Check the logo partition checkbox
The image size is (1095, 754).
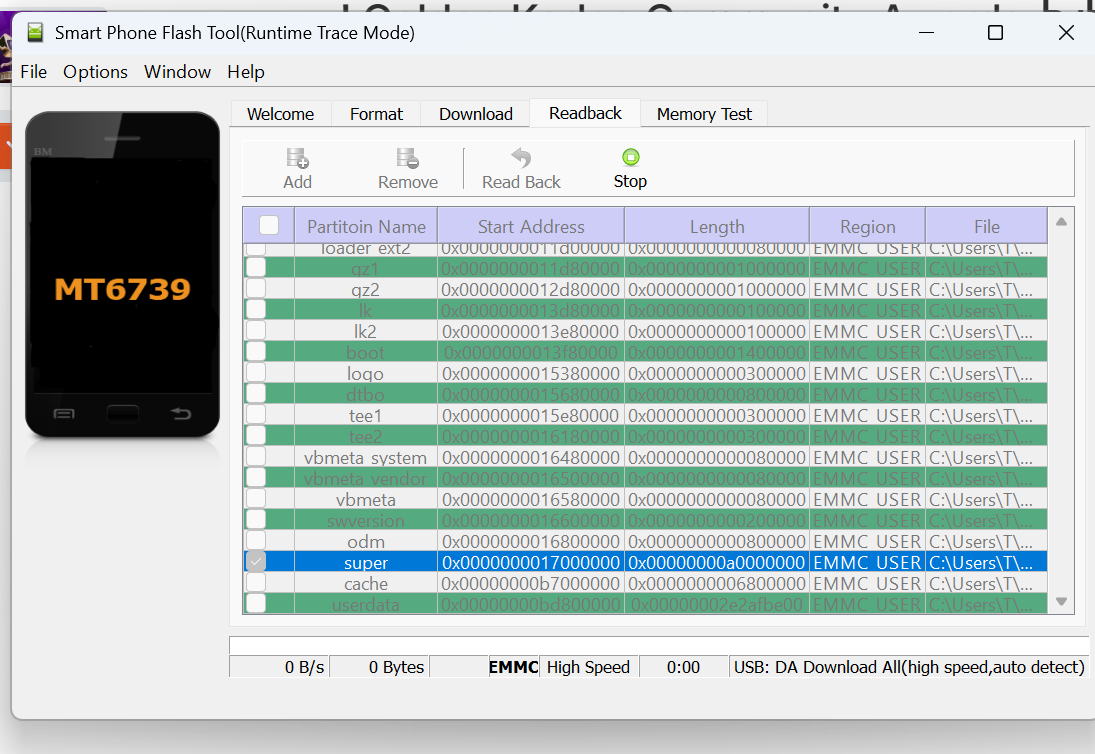point(256,373)
